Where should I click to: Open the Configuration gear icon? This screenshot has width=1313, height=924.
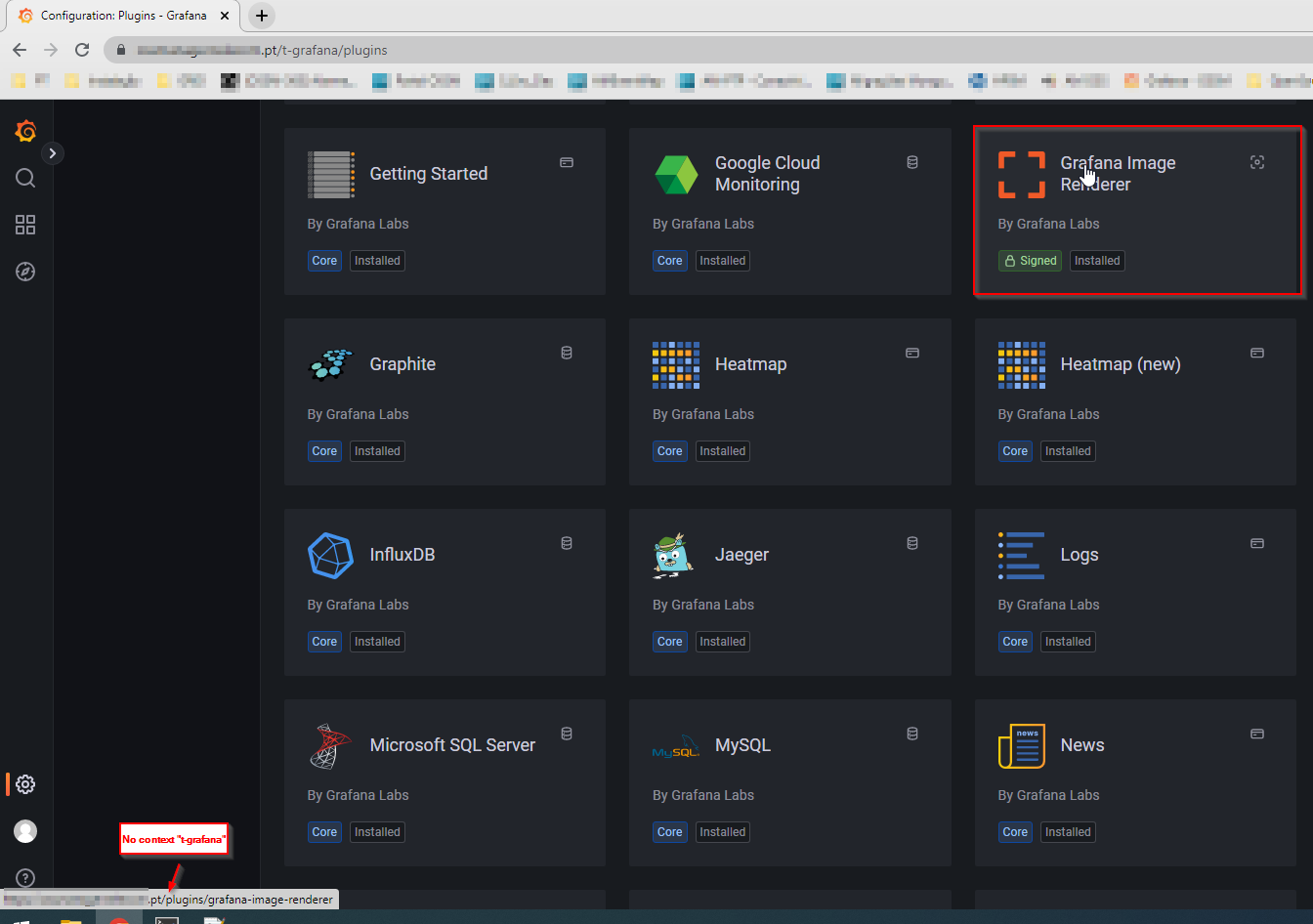click(x=24, y=783)
